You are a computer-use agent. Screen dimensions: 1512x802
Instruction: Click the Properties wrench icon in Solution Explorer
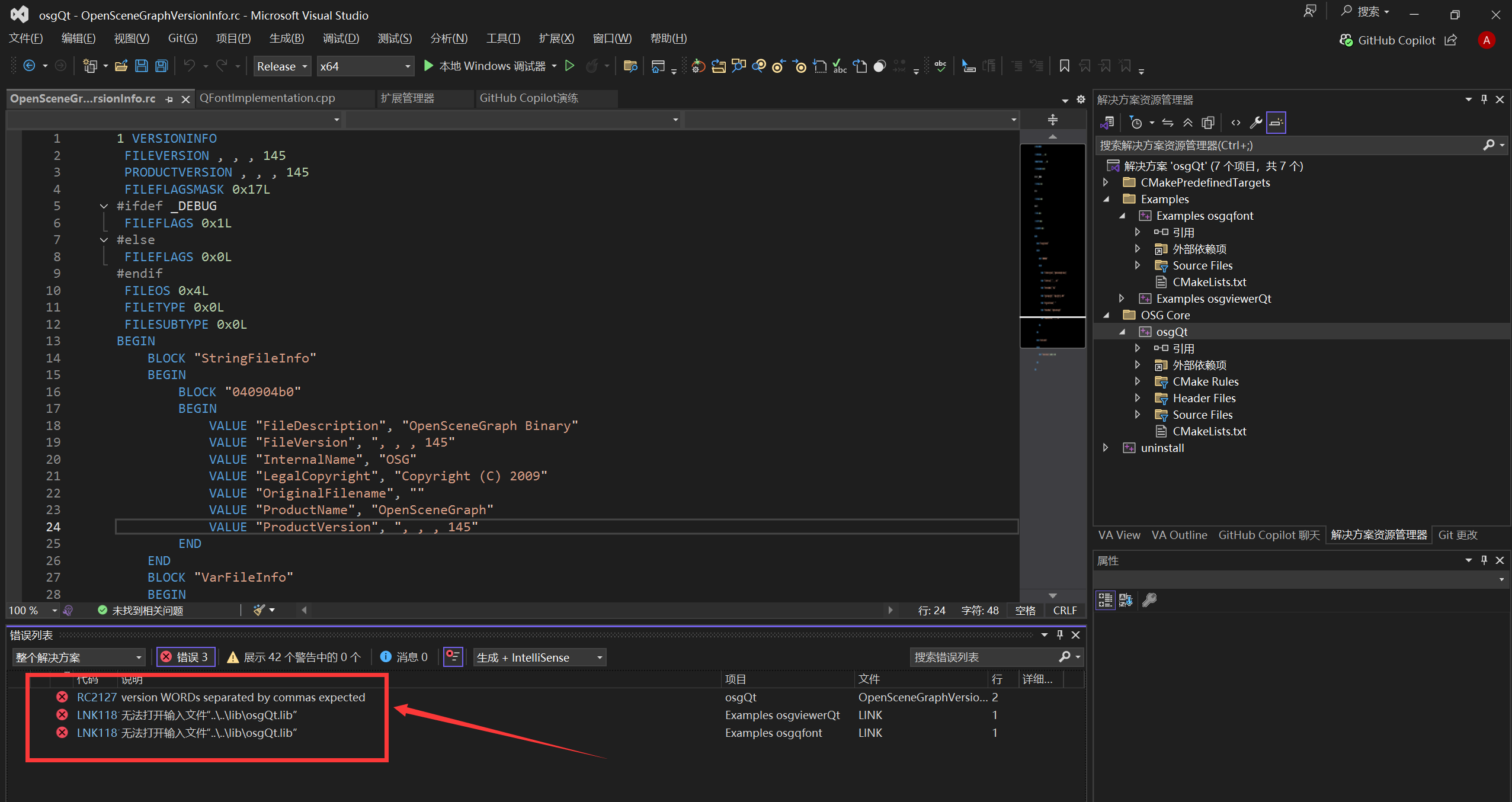pos(1256,123)
